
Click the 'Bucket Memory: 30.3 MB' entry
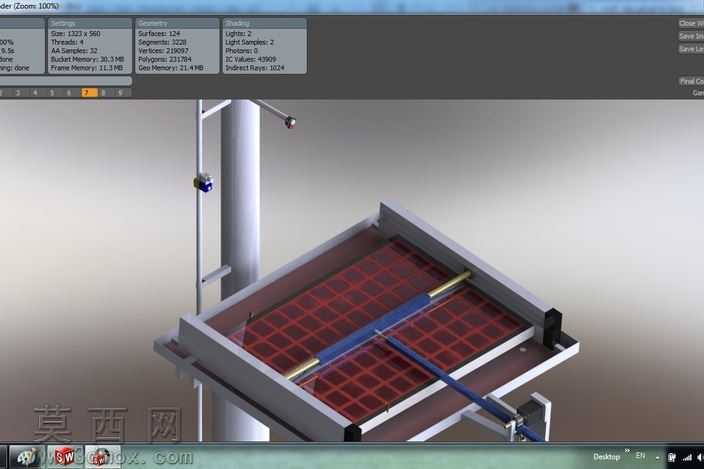pyautogui.click(x=88, y=59)
